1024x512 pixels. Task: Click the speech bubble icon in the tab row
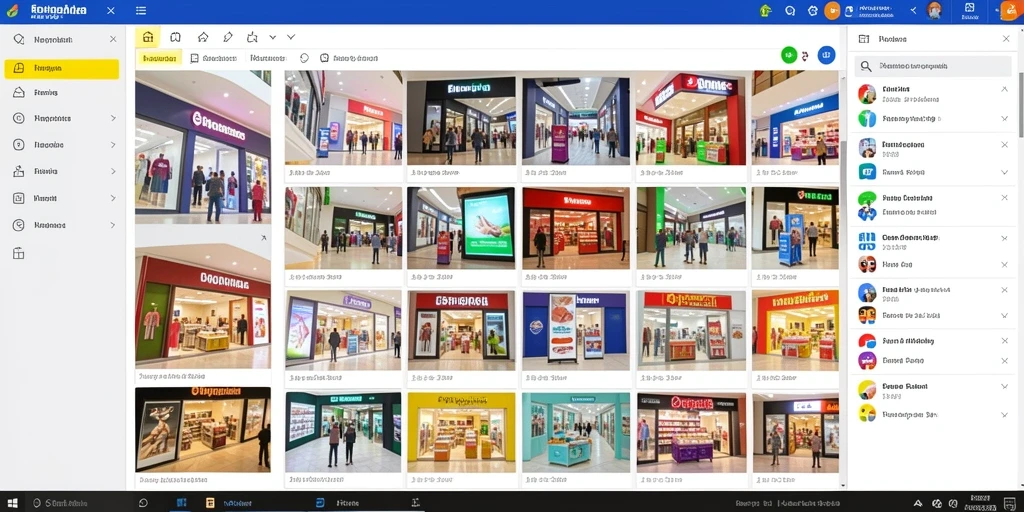[304, 58]
